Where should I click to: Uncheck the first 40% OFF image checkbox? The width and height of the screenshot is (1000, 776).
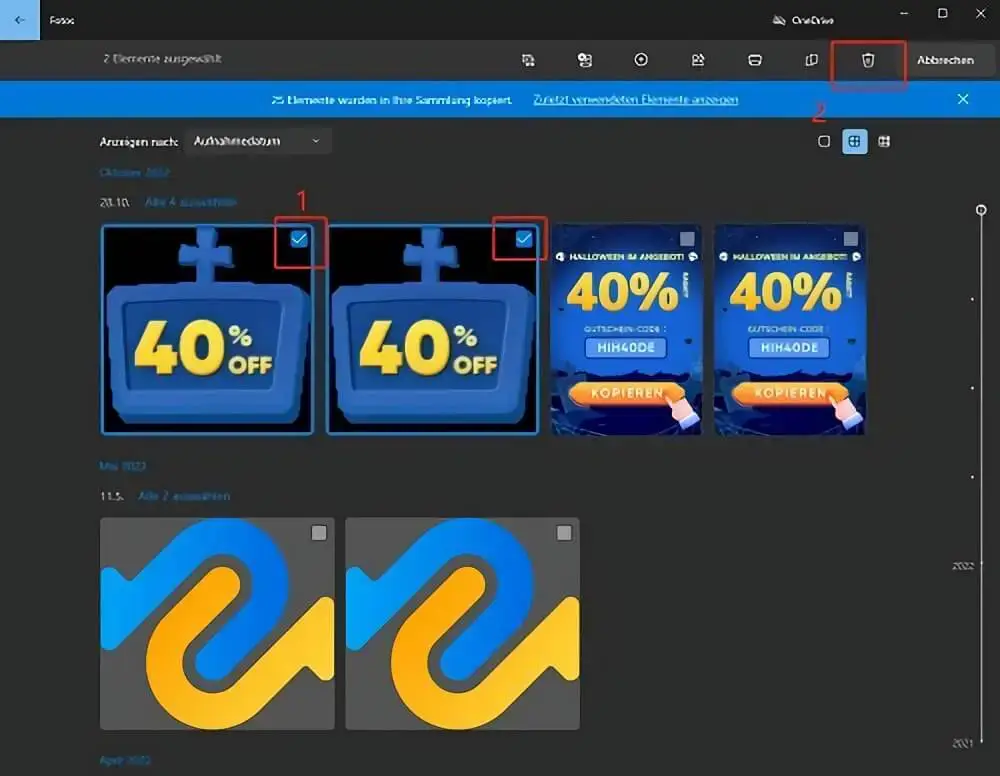299,239
